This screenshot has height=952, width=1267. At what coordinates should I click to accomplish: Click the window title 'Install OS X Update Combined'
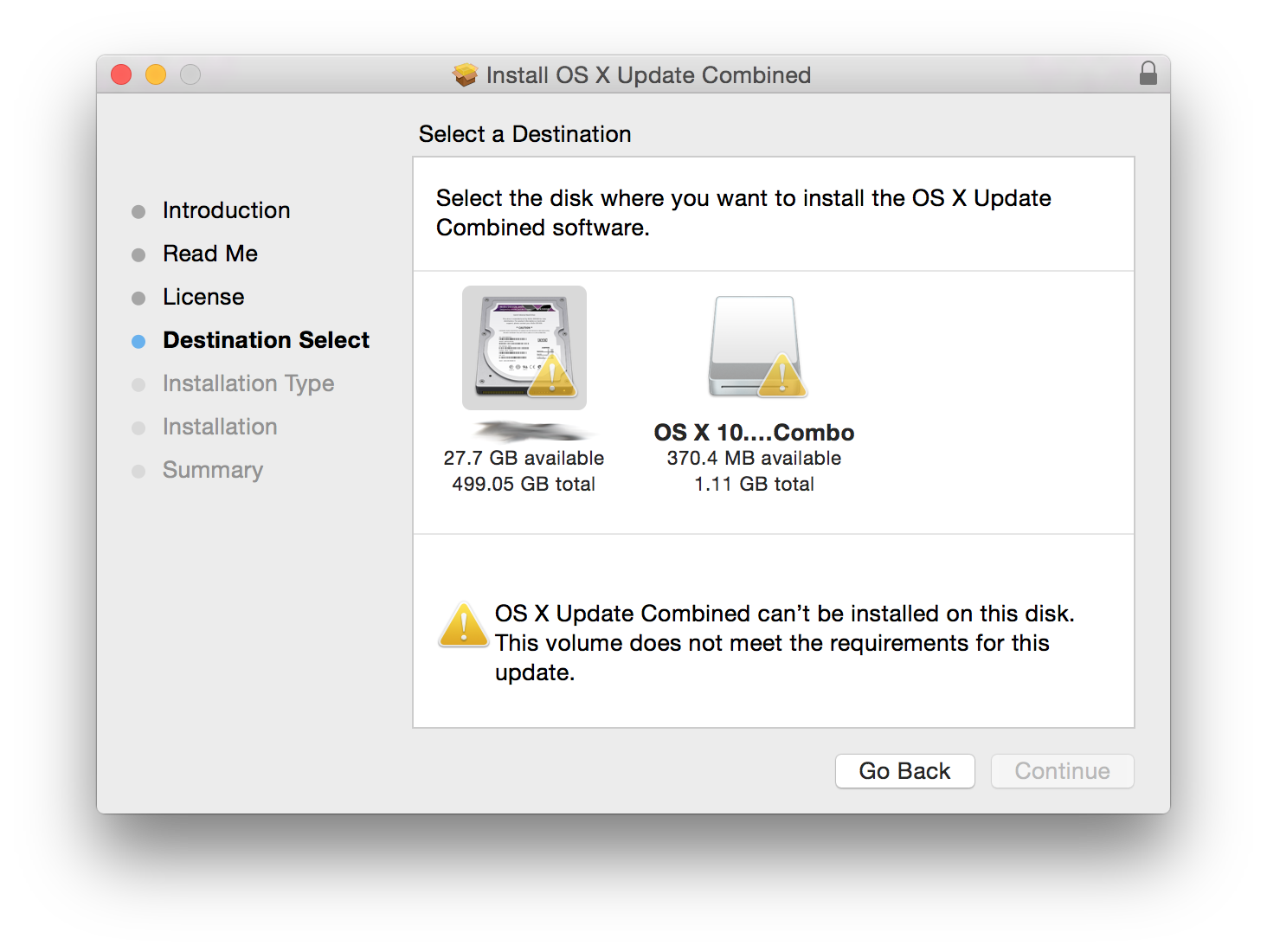click(648, 75)
